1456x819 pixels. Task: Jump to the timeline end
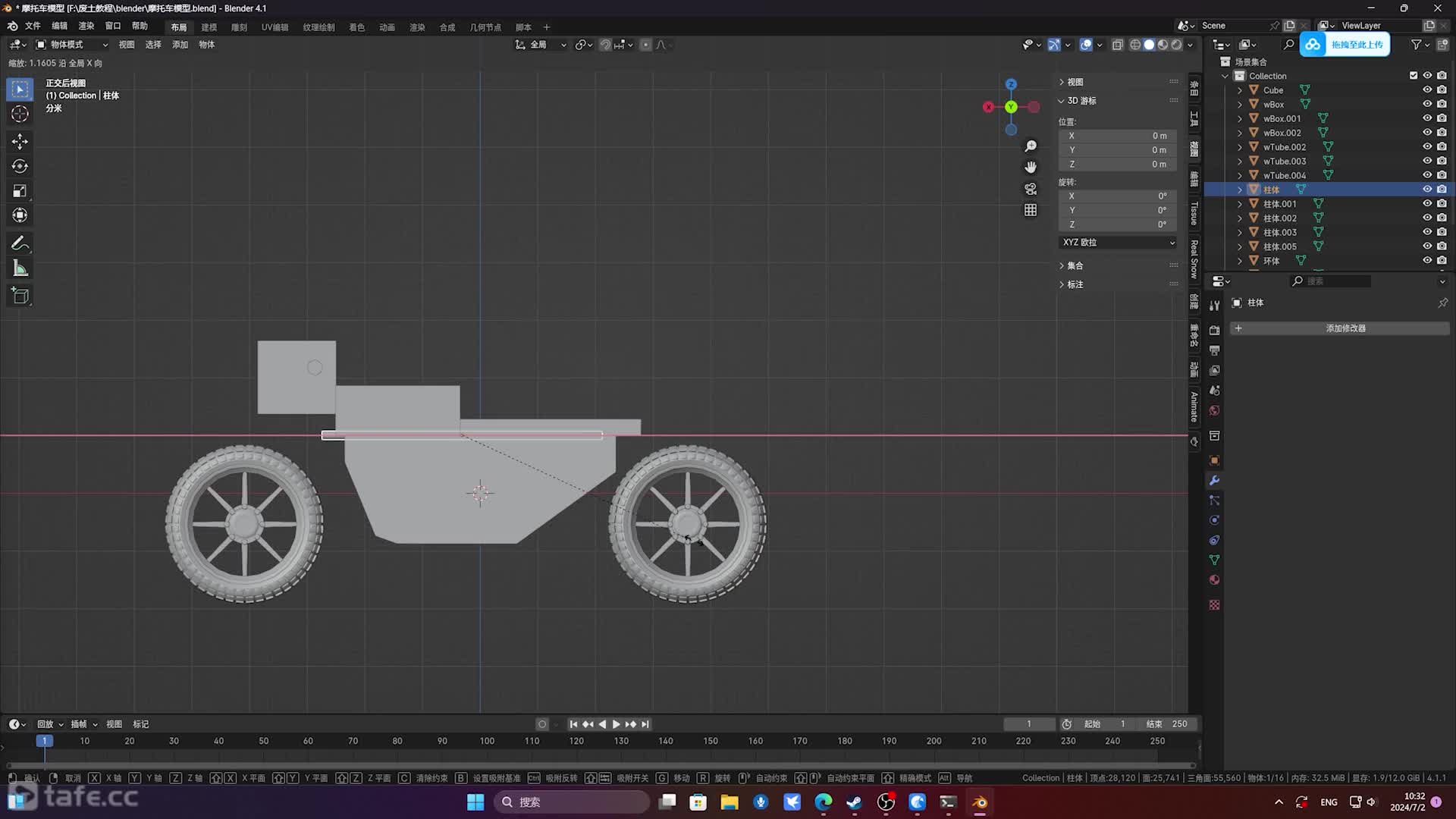coord(645,724)
